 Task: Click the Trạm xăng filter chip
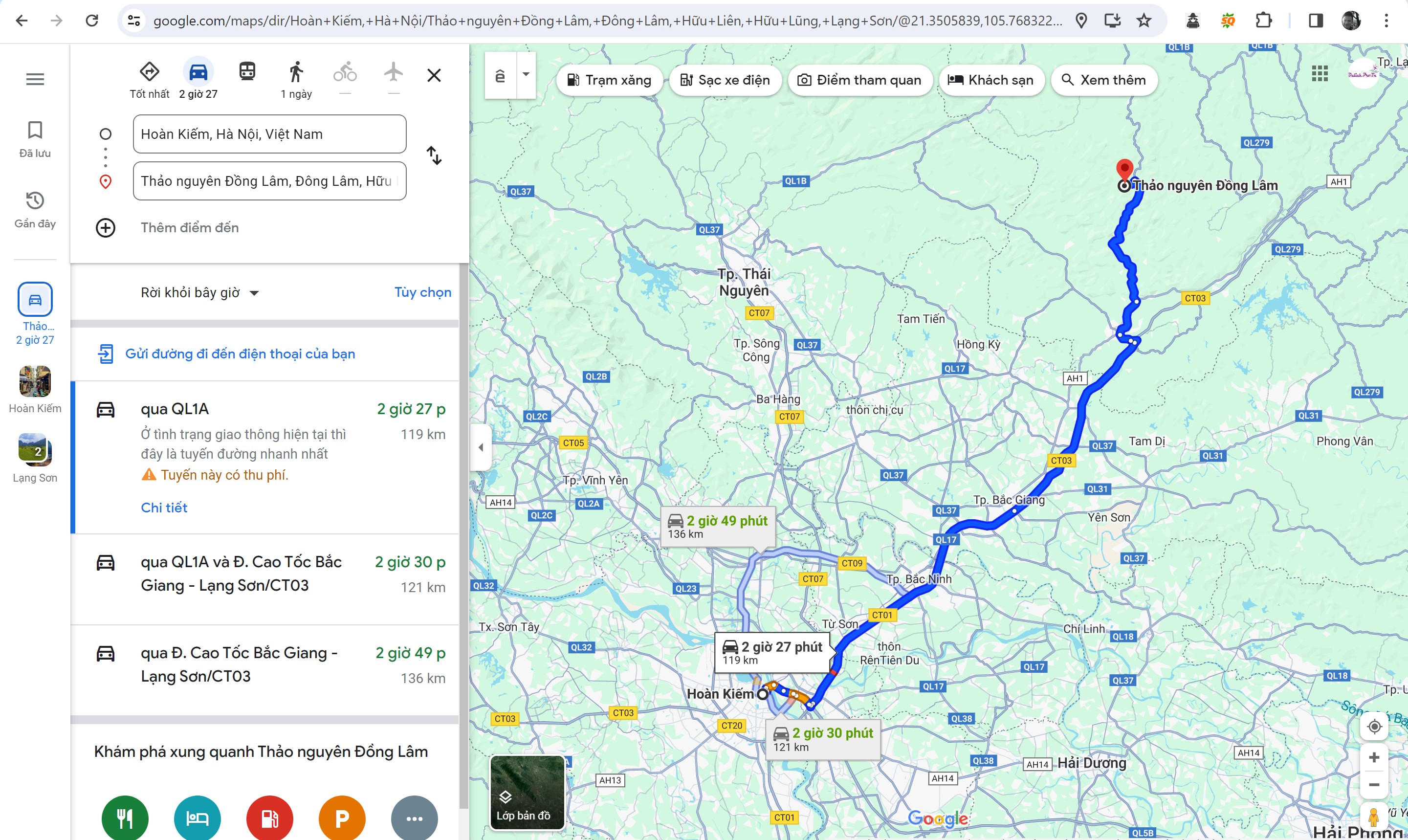[609, 80]
